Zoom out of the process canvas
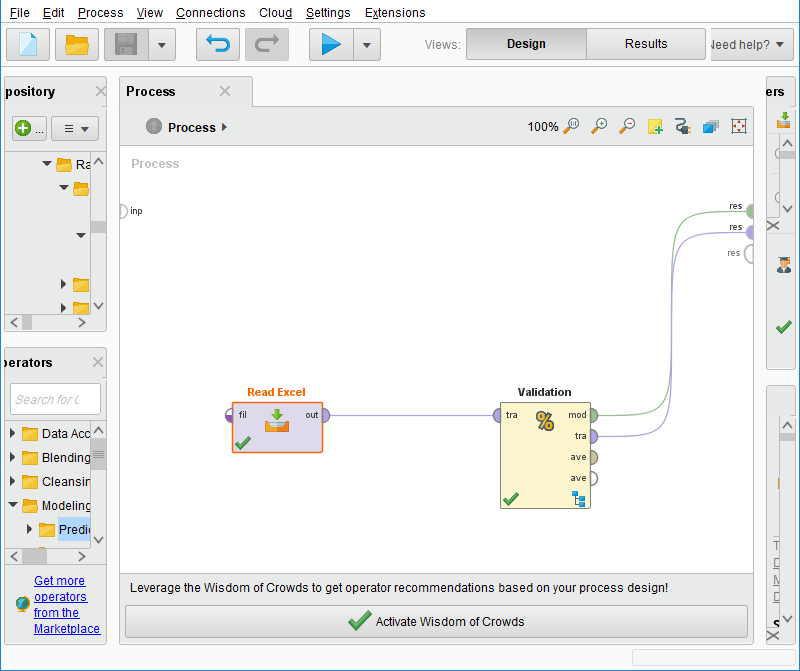Image resolution: width=800 pixels, height=671 pixels. 627,126
